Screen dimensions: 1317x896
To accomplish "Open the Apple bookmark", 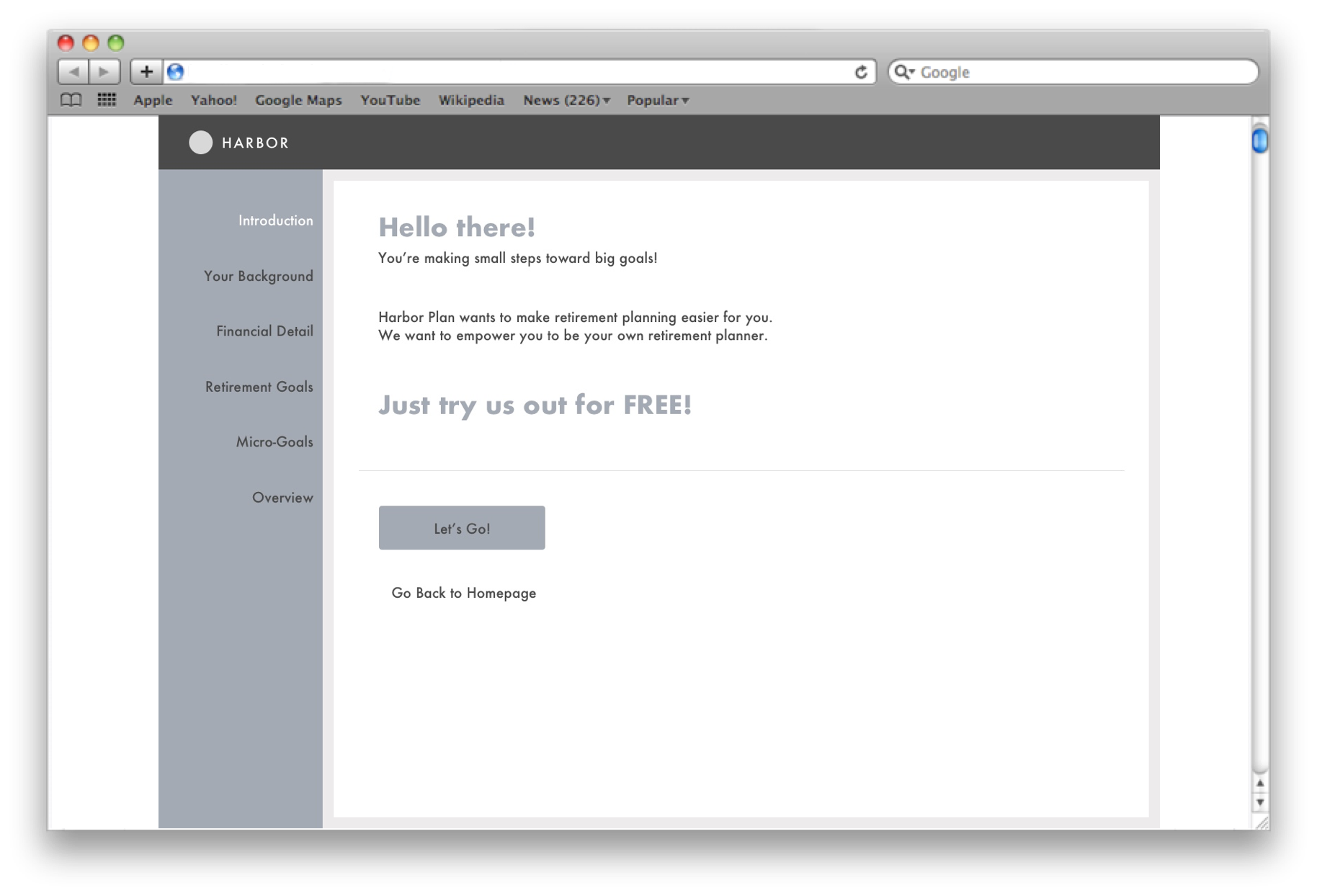I will click(153, 100).
